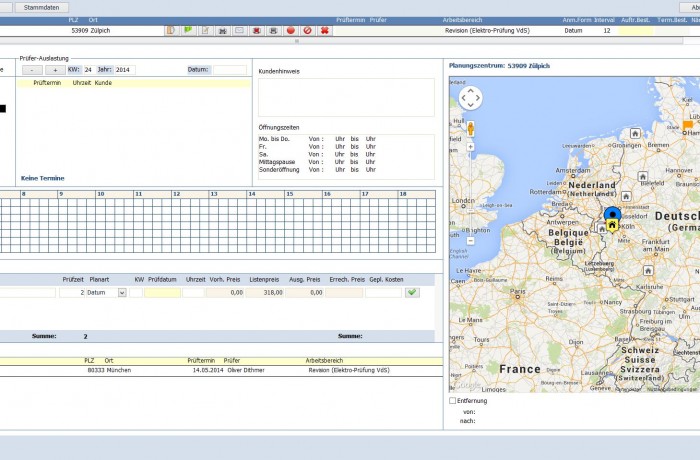Viewport: 700px width, 460px height.
Task: Select the Street View pegman icon
Action: point(470,128)
